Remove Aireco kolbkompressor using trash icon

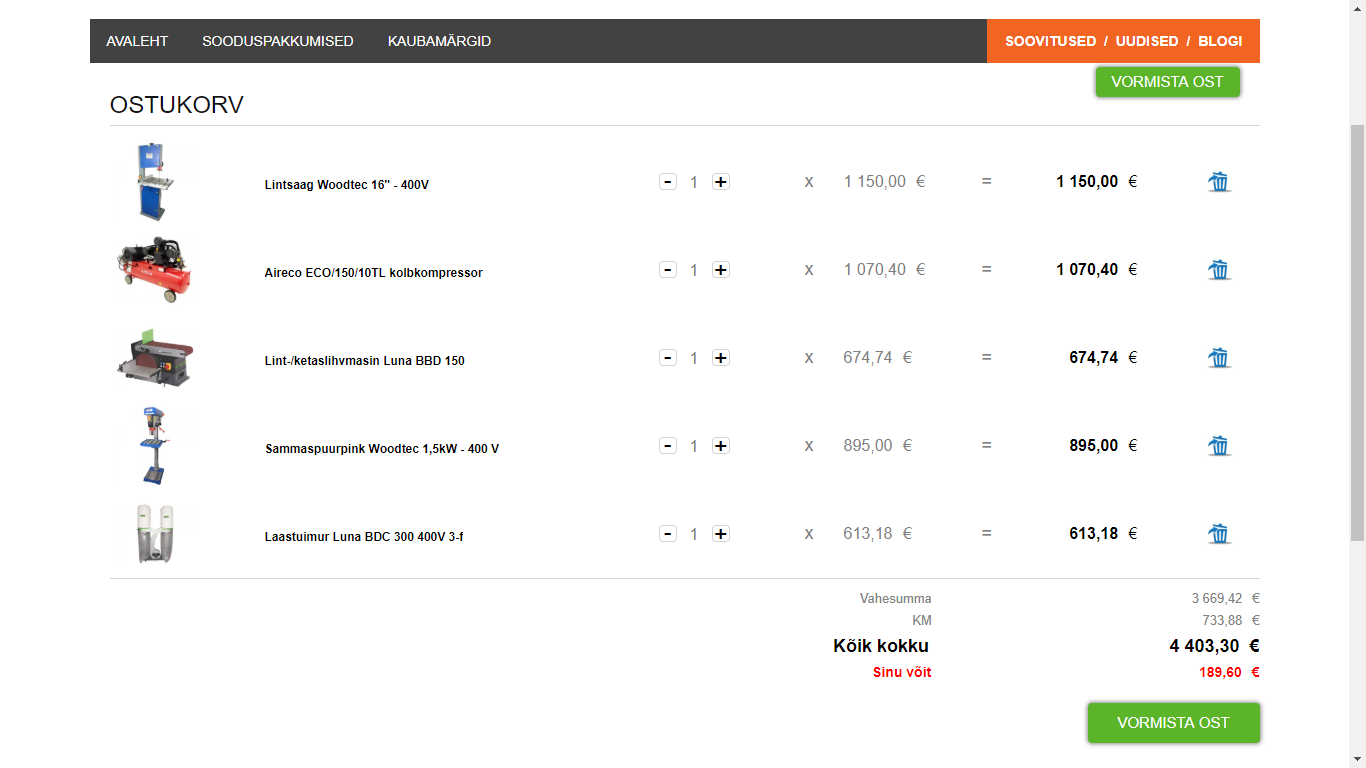(x=1218, y=270)
